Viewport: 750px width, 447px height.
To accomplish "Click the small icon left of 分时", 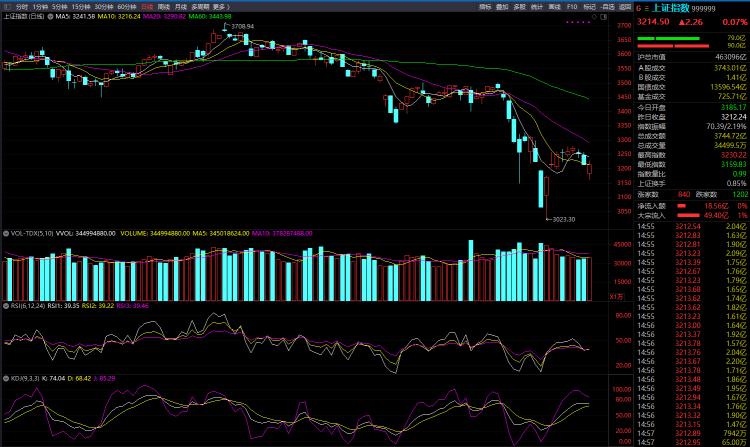I will 7,7.
